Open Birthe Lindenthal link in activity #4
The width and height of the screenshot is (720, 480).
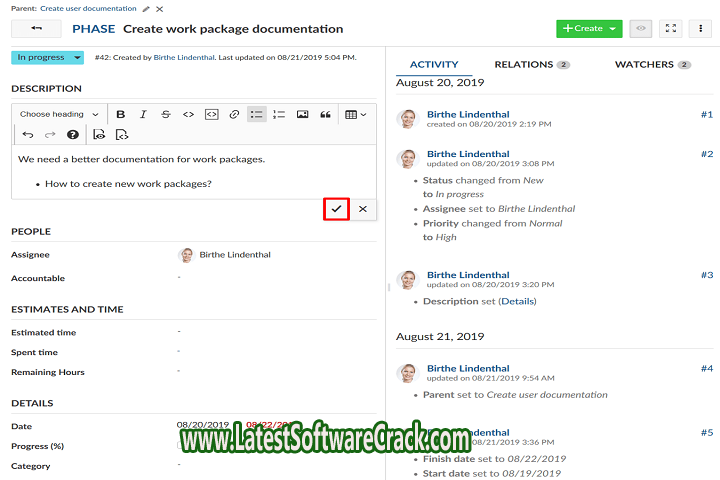[468, 368]
